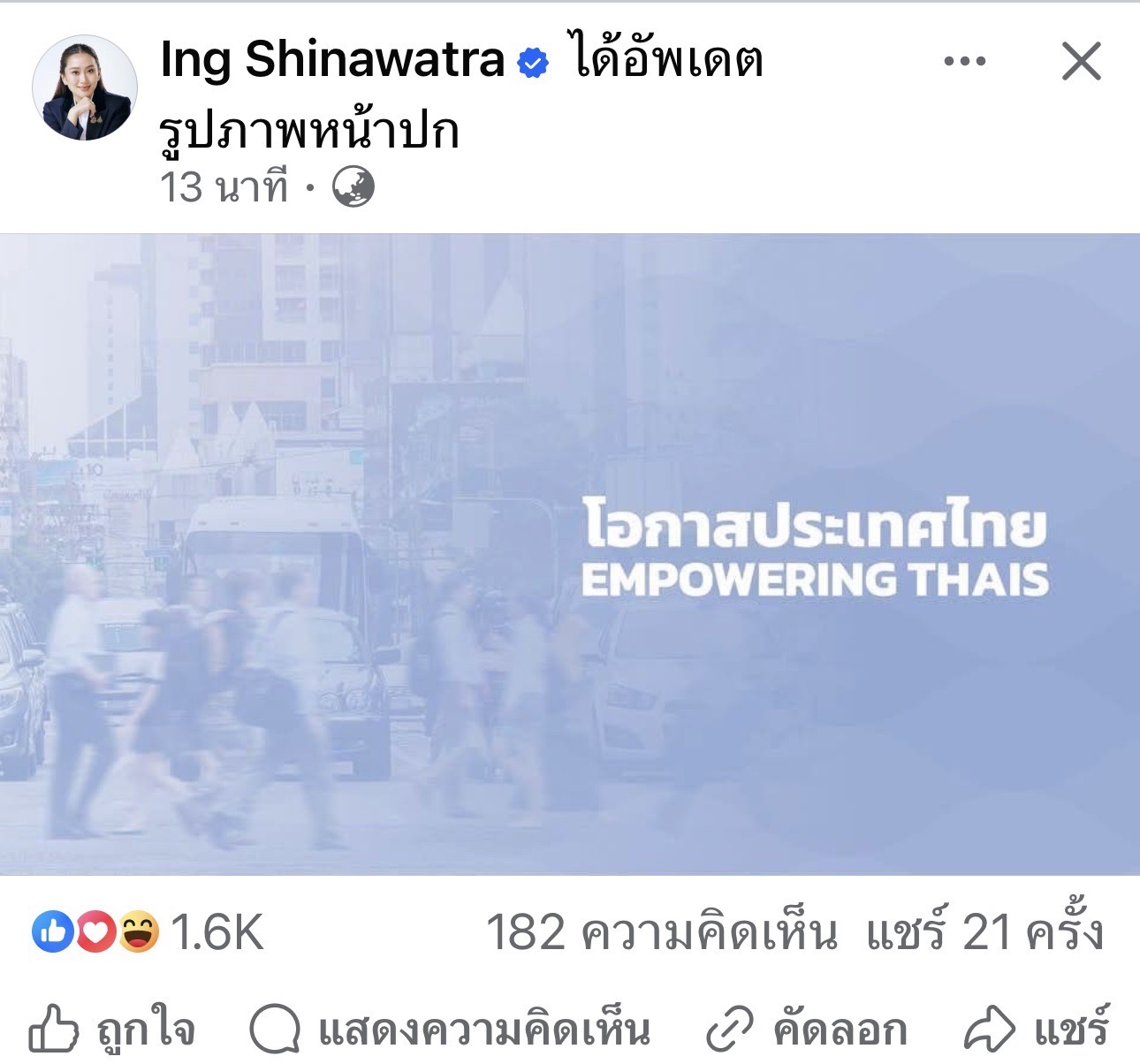Image resolution: width=1140 pixels, height=1064 pixels.
Task: Click the blue like reaction icon
Action: point(53,932)
